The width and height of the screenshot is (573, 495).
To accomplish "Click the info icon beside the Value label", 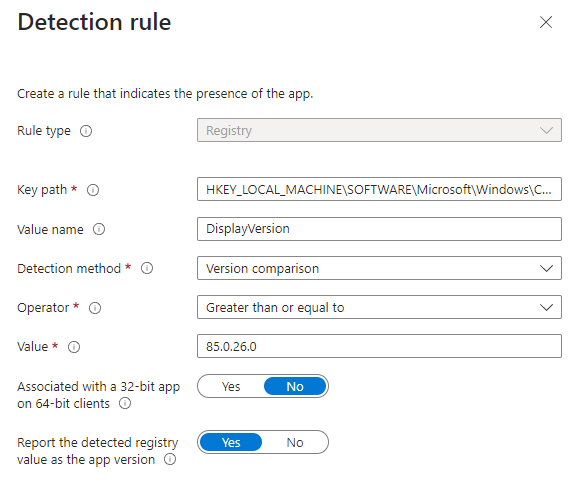I will point(74,347).
